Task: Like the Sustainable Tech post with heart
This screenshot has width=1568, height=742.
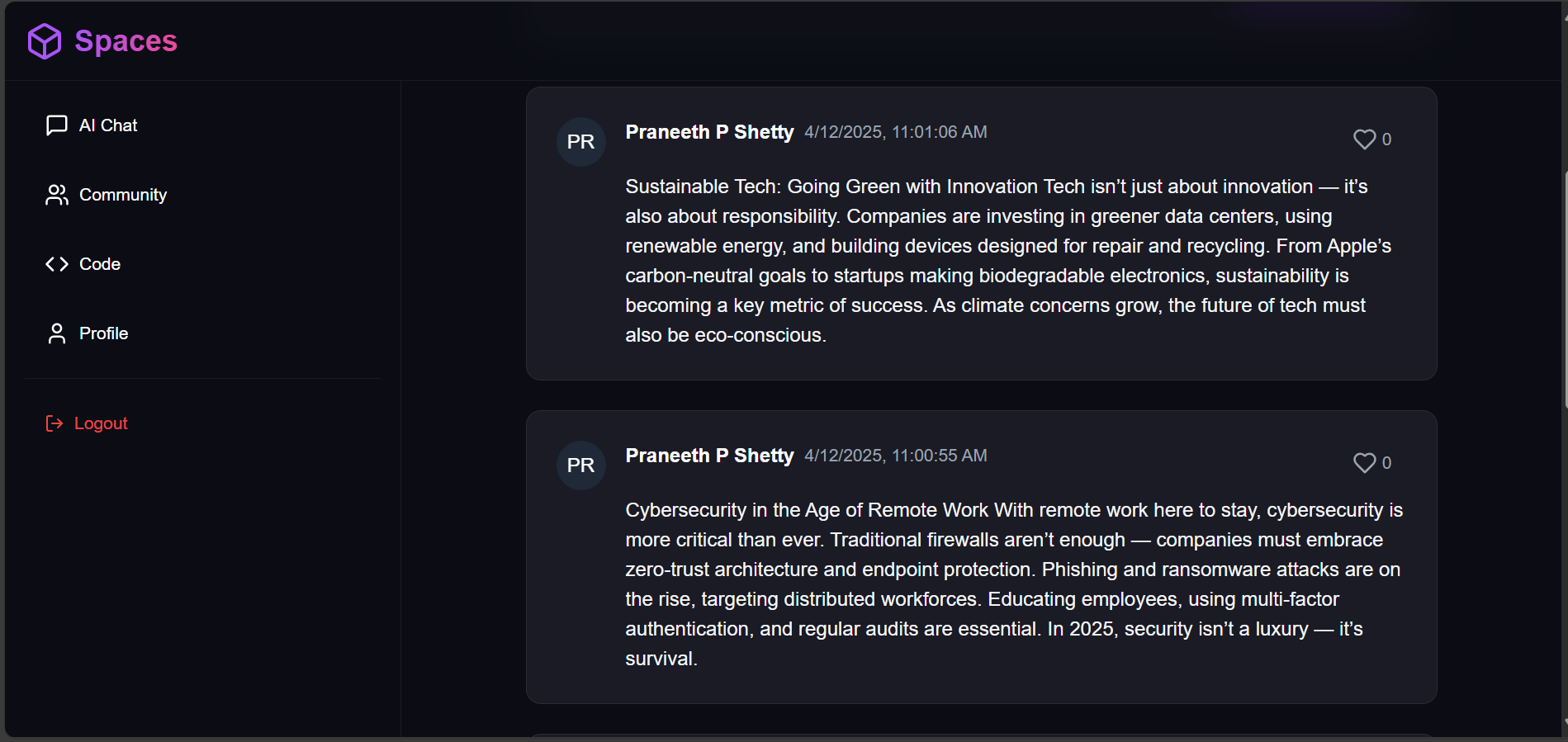Action: (1364, 139)
